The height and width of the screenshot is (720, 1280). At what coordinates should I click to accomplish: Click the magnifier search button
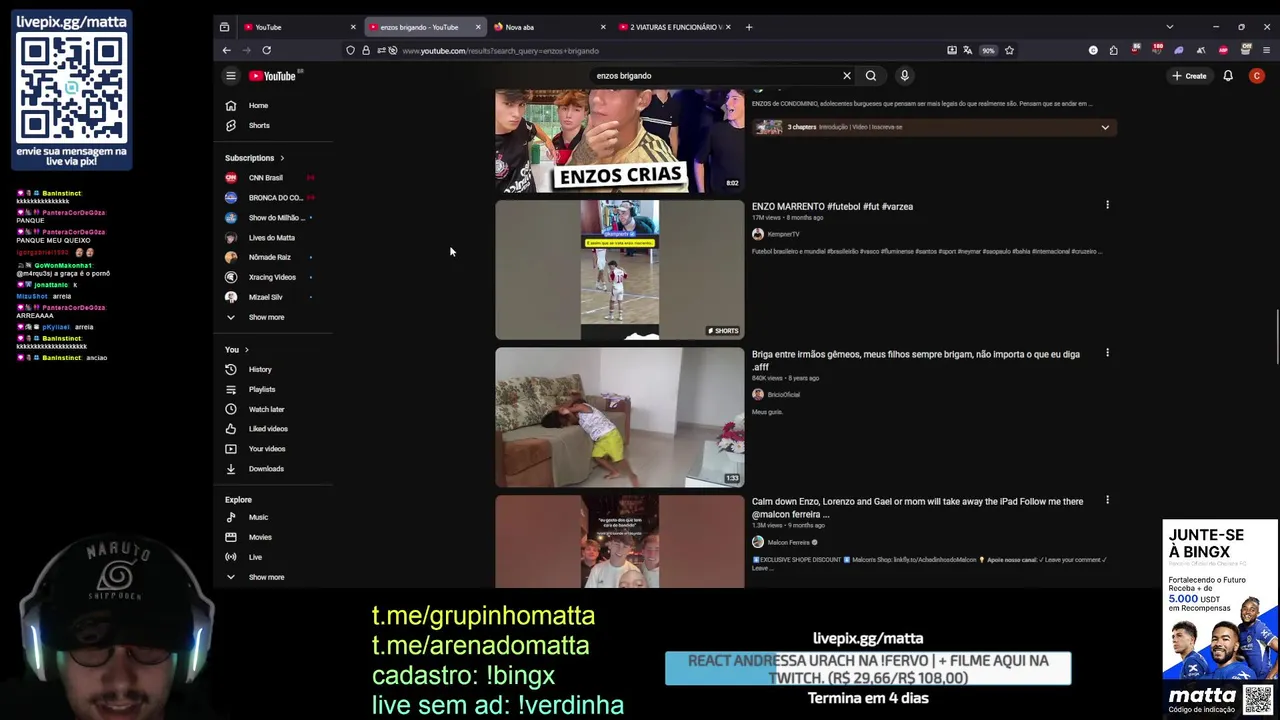(x=871, y=76)
